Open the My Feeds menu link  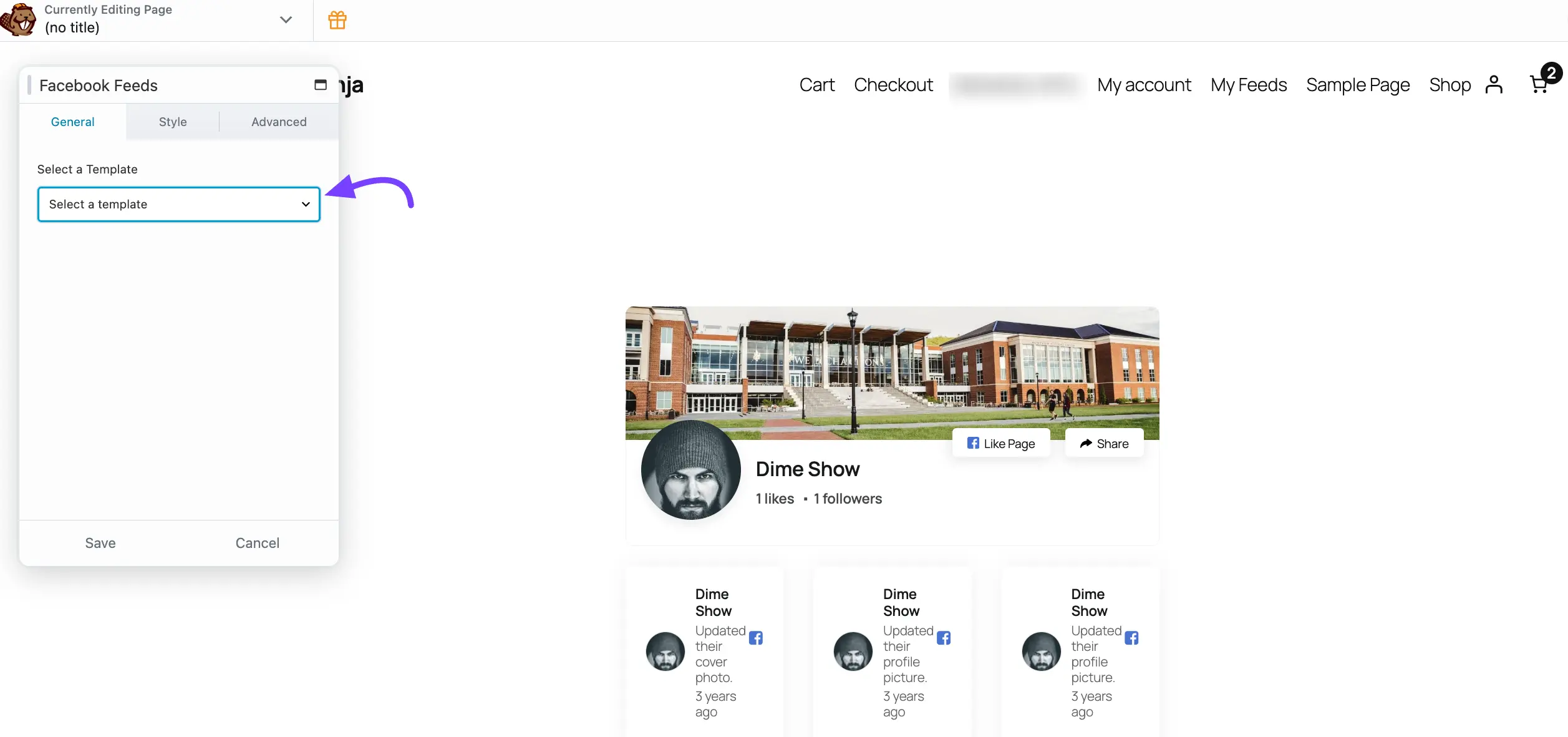(1249, 85)
